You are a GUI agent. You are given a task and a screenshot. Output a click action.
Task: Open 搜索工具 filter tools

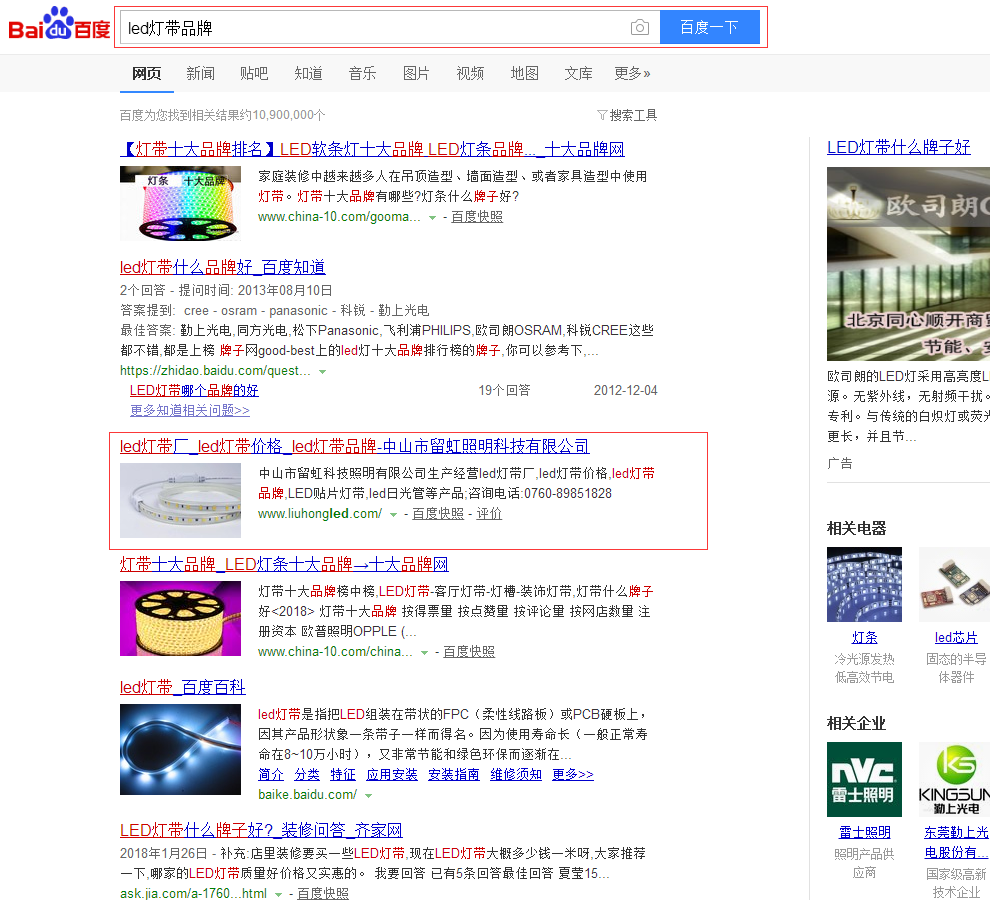tap(627, 115)
